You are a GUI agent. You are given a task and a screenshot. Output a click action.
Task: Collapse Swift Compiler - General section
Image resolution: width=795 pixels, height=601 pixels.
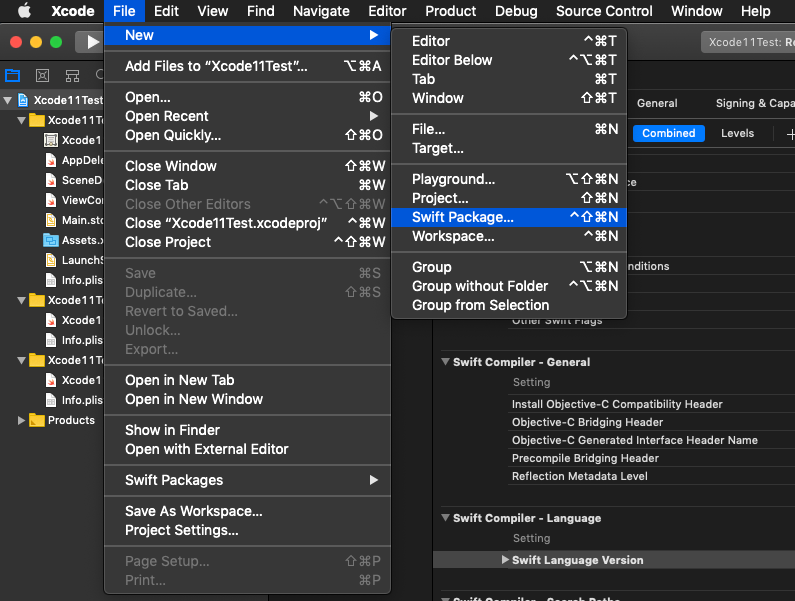(x=446, y=362)
